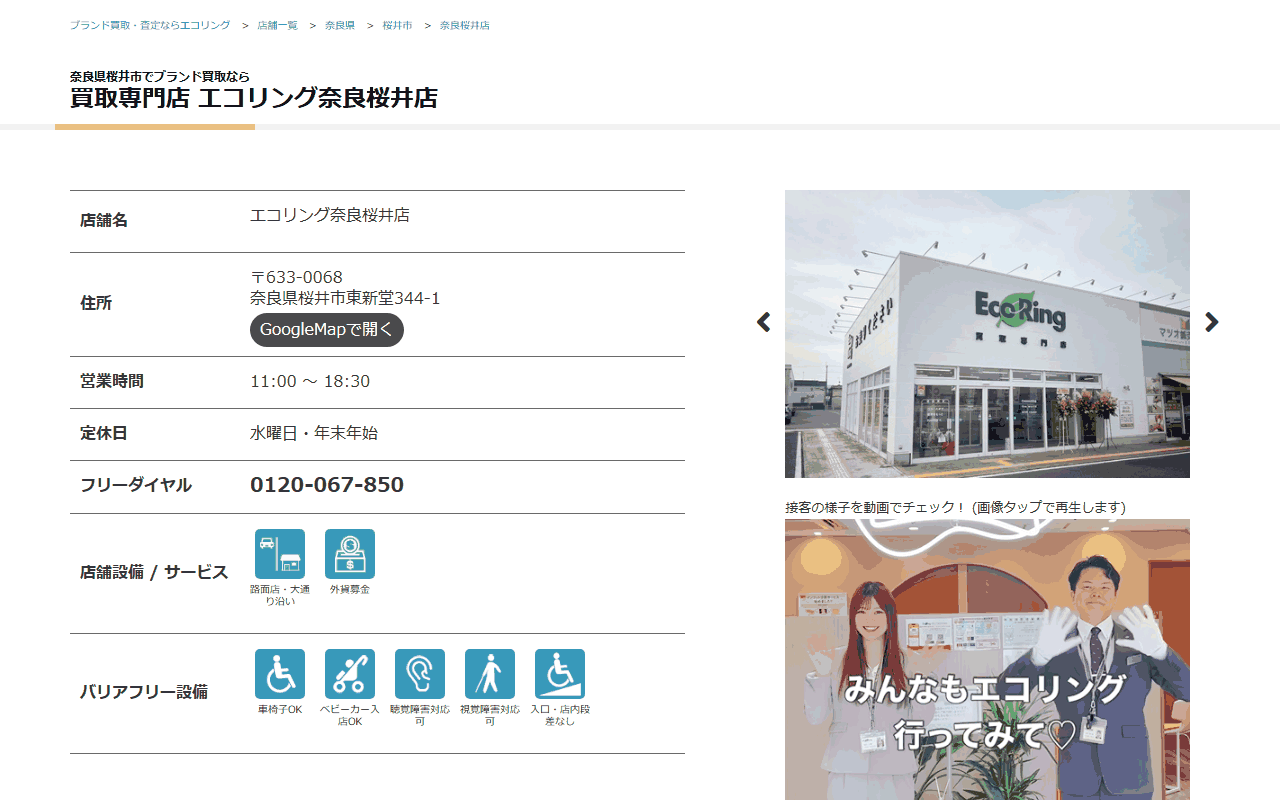Click the バリアフリー設備 row label
The height and width of the screenshot is (800, 1280).
click(144, 691)
